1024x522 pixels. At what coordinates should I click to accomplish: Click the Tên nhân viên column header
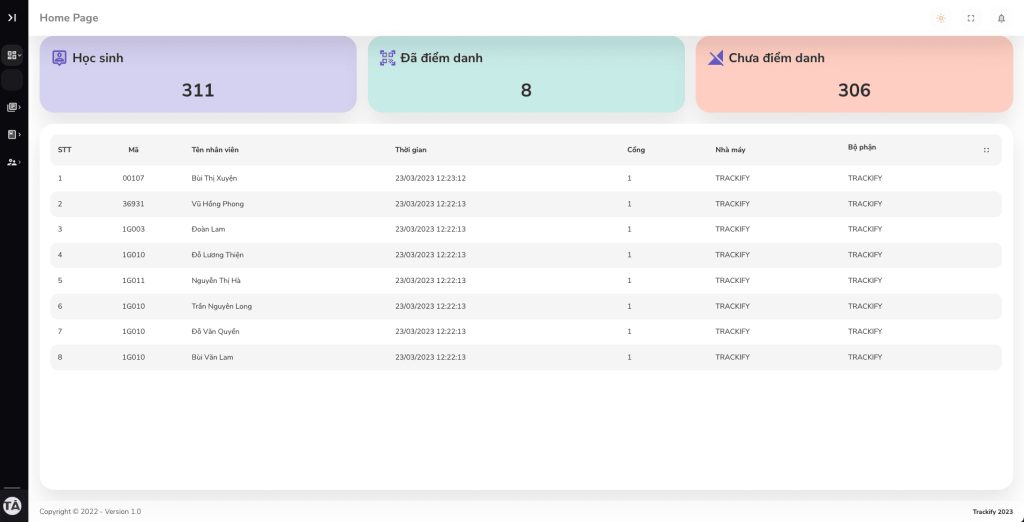[x=215, y=150]
